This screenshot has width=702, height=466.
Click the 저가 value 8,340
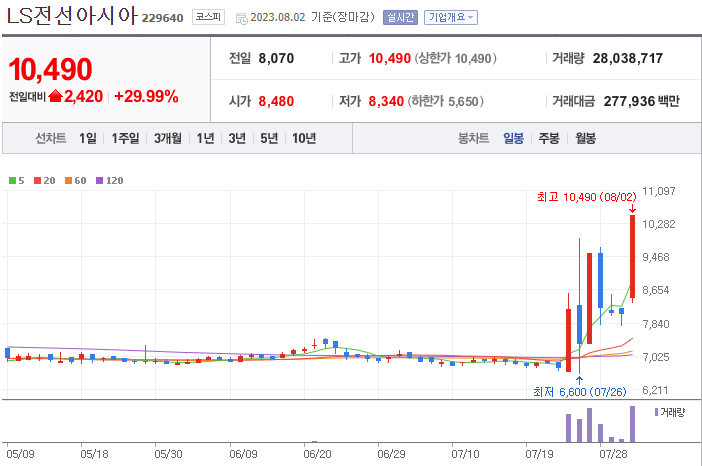click(x=386, y=101)
